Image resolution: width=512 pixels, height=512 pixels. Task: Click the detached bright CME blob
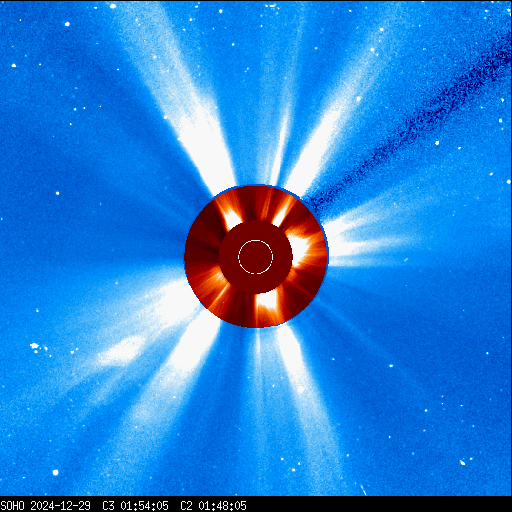(122, 351)
